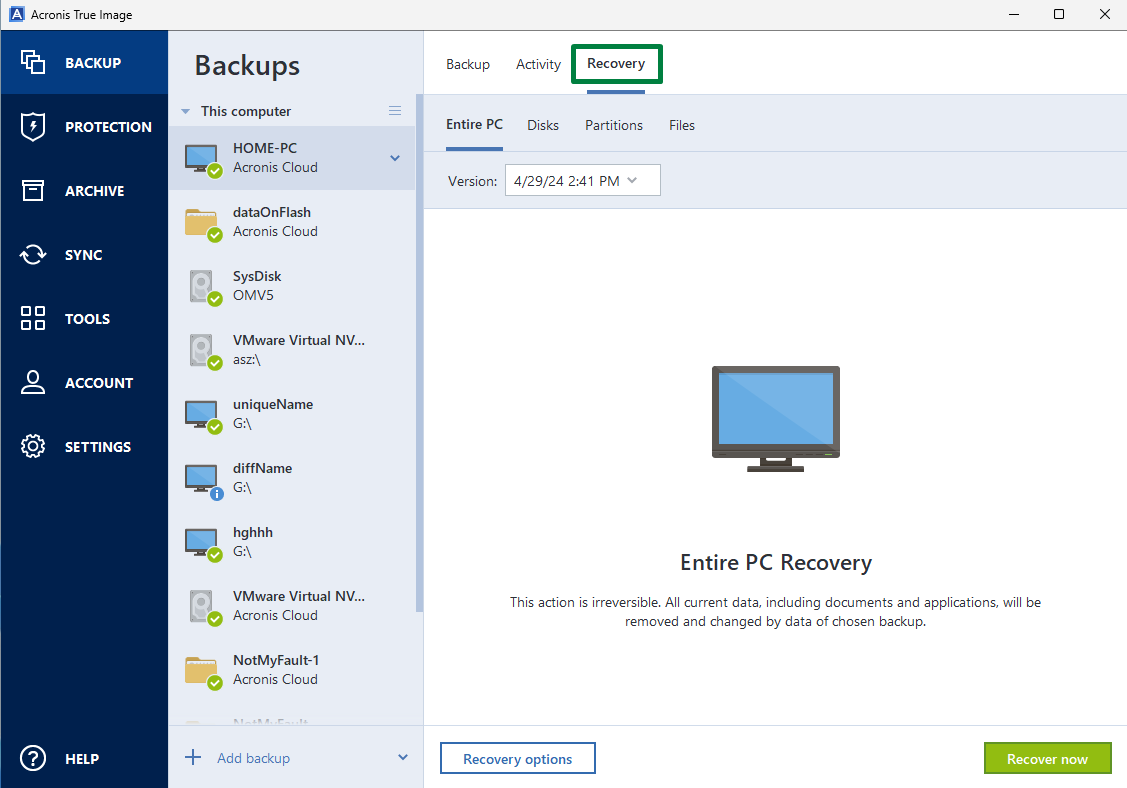Click the Tools sidebar icon

pos(32,318)
